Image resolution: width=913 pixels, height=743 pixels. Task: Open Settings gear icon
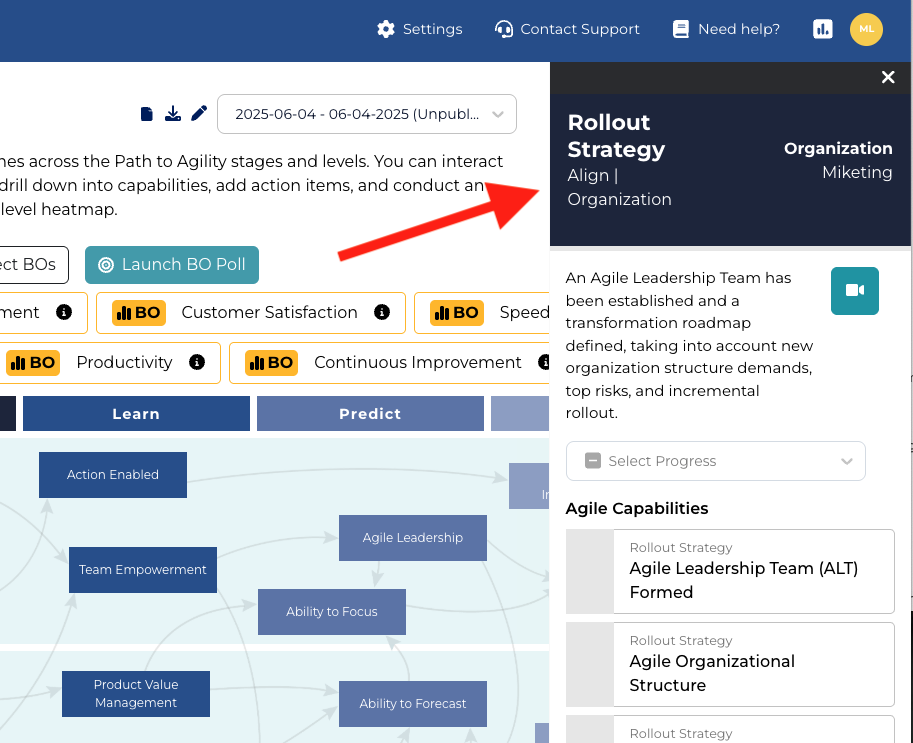[x=385, y=29]
